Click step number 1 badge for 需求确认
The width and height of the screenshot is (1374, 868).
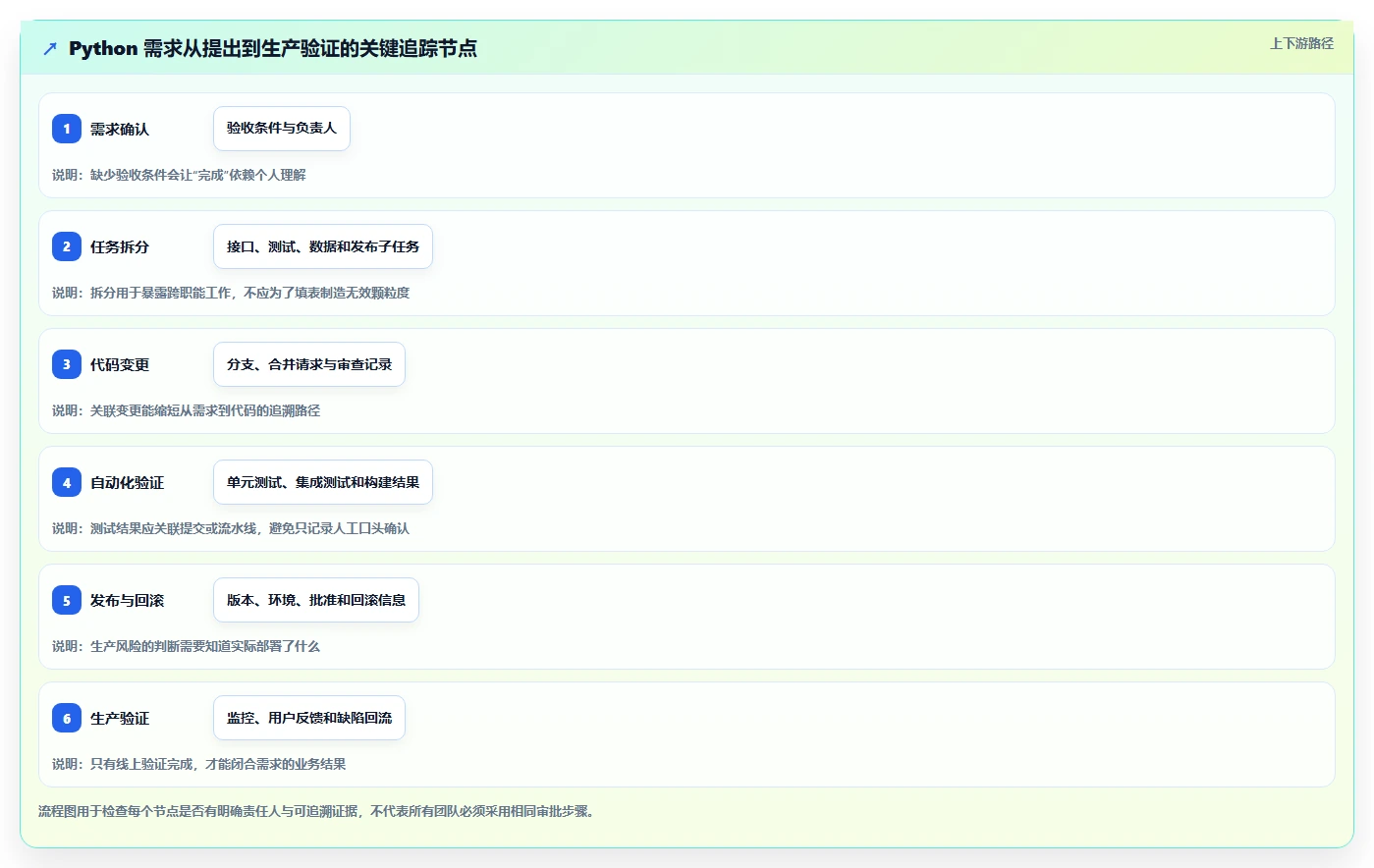coord(67,129)
